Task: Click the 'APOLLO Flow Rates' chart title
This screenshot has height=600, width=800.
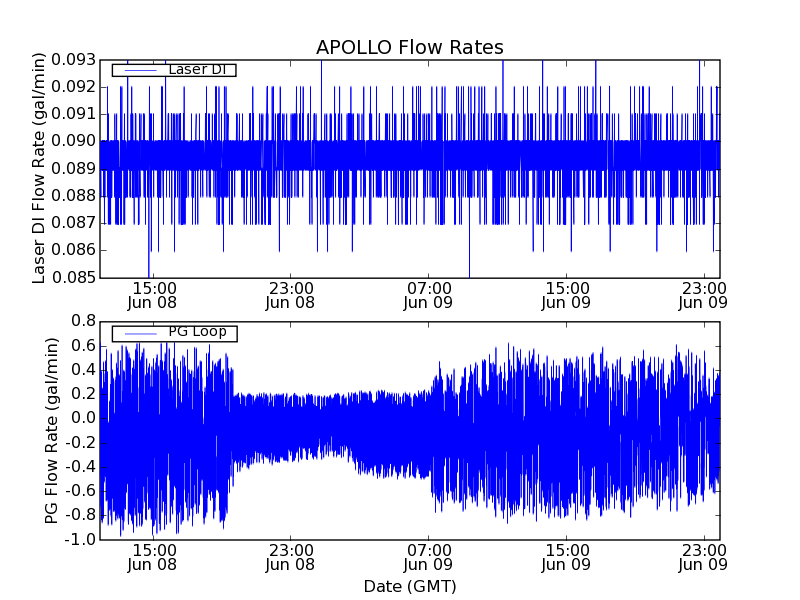Action: 410,47
